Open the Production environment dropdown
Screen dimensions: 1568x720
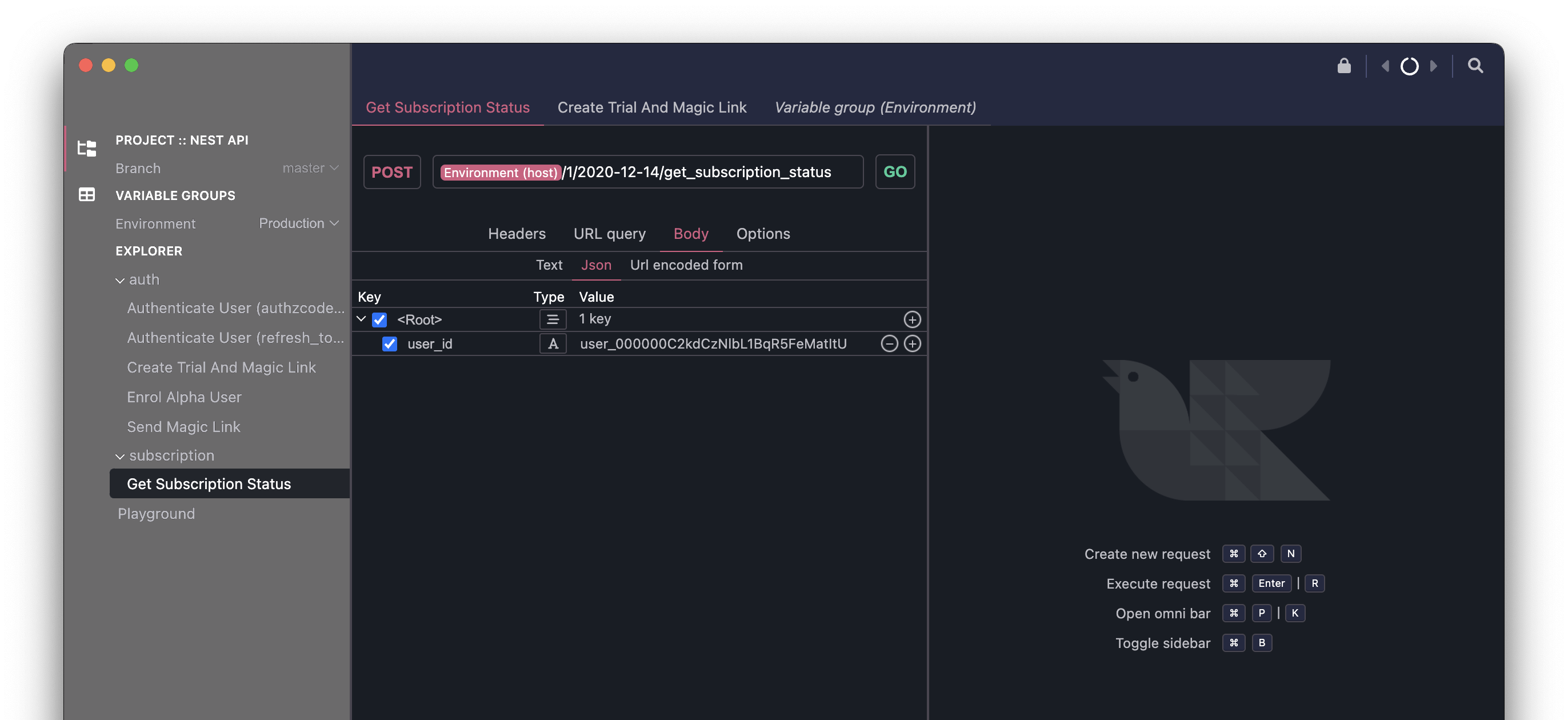298,223
